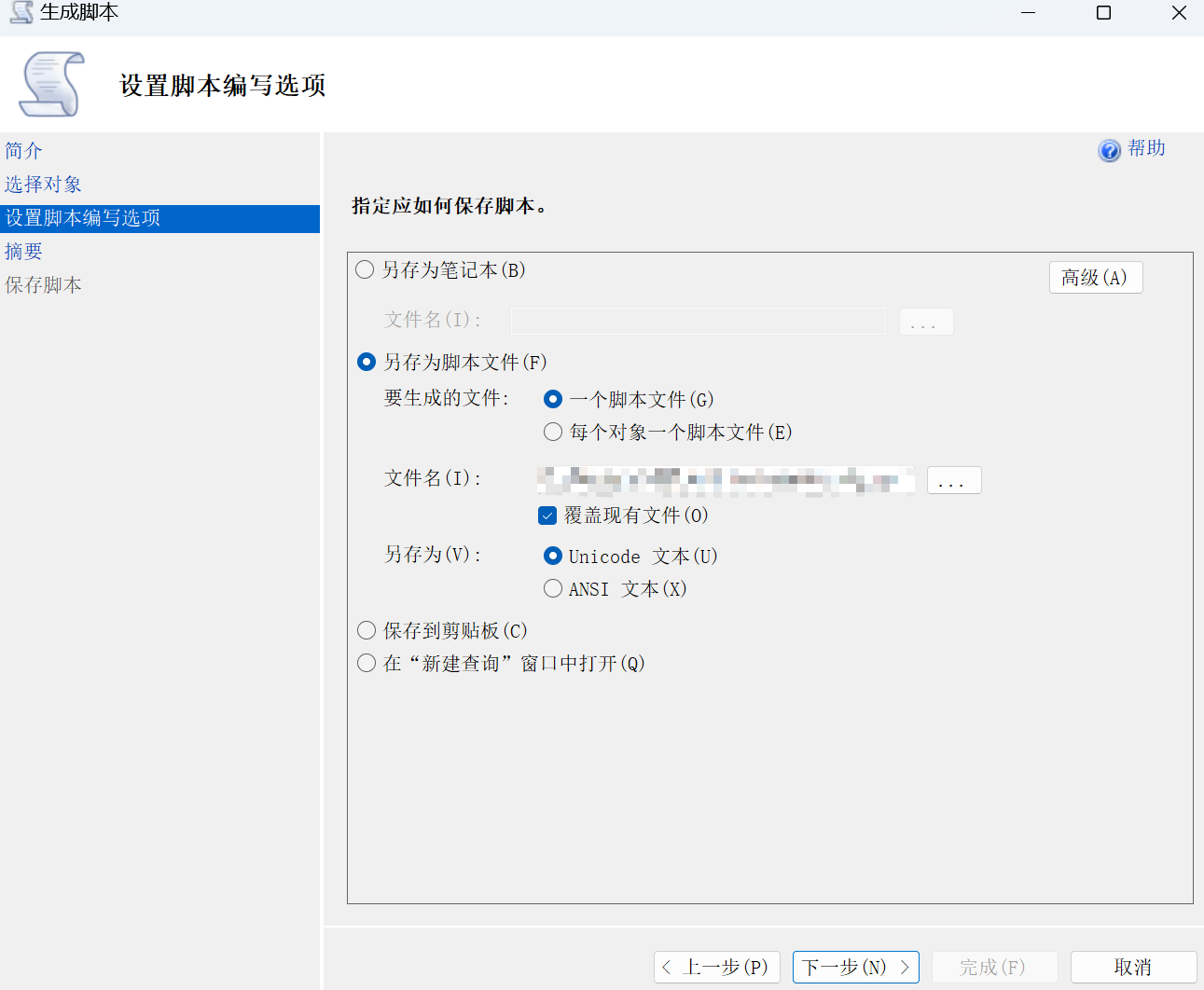
Task: Select the 另存为笔记本 radio option
Action: click(x=365, y=269)
